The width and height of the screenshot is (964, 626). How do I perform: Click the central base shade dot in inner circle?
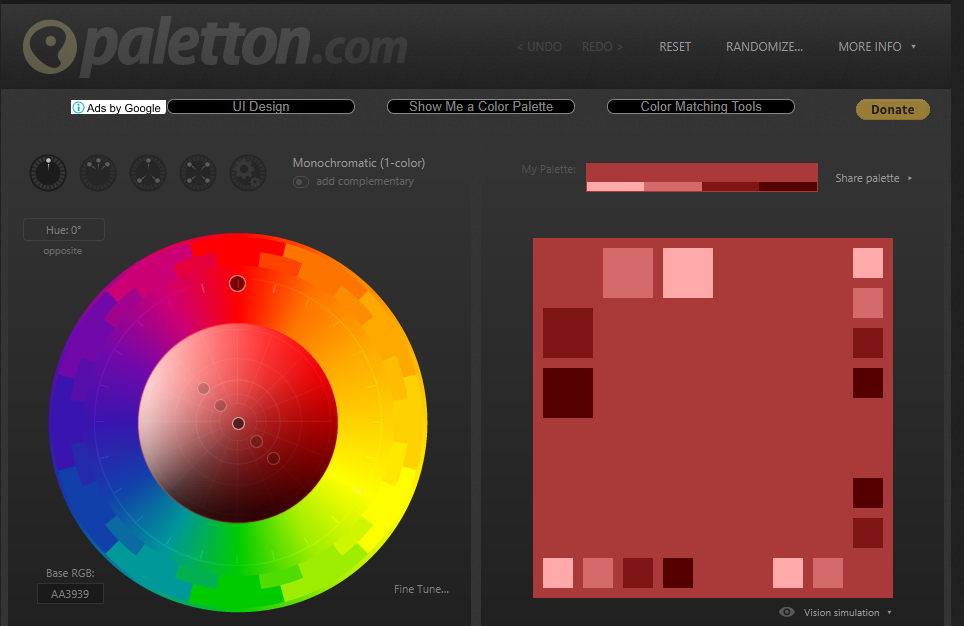click(x=239, y=423)
